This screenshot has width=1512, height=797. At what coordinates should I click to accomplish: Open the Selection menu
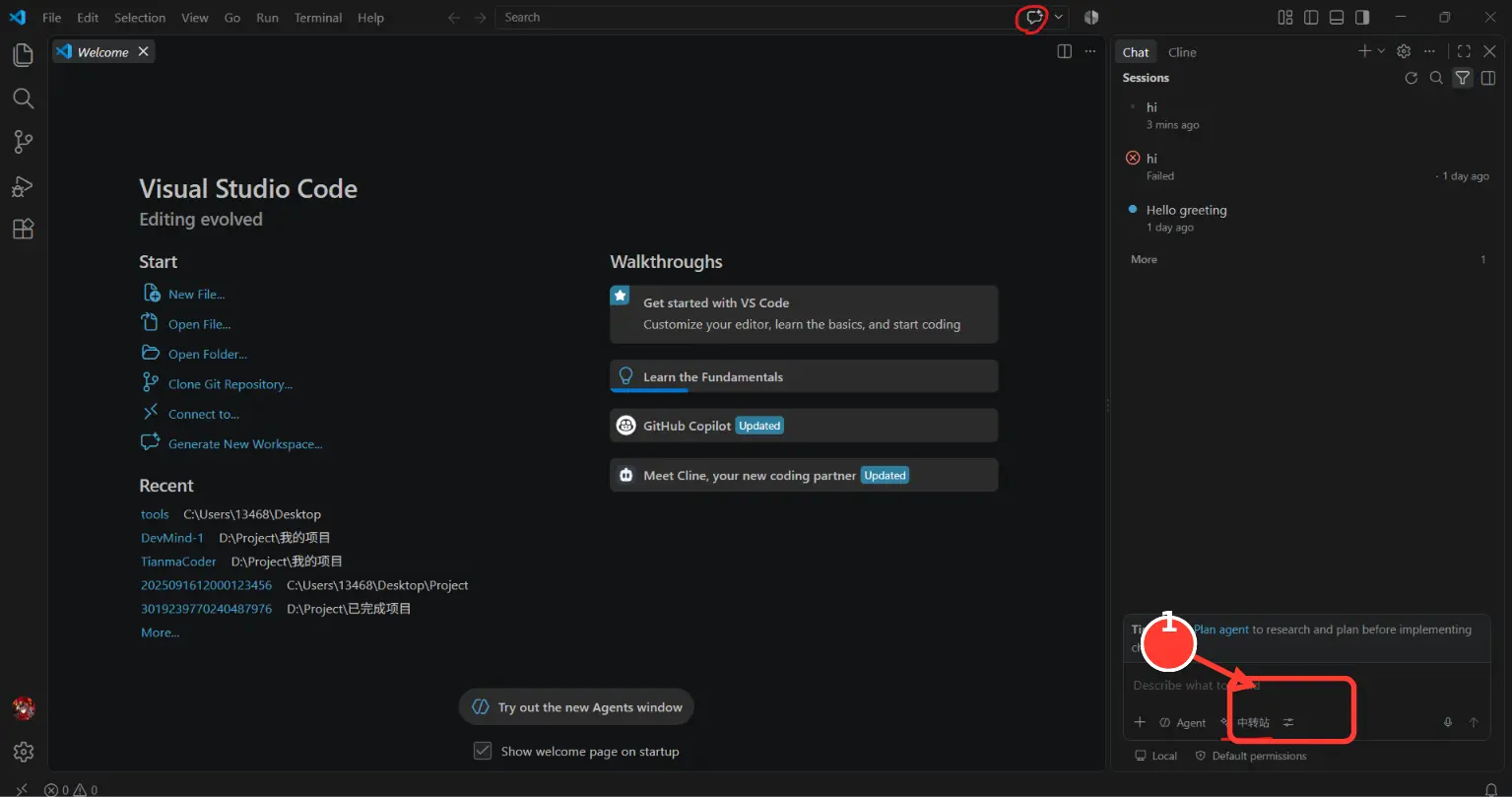140,17
